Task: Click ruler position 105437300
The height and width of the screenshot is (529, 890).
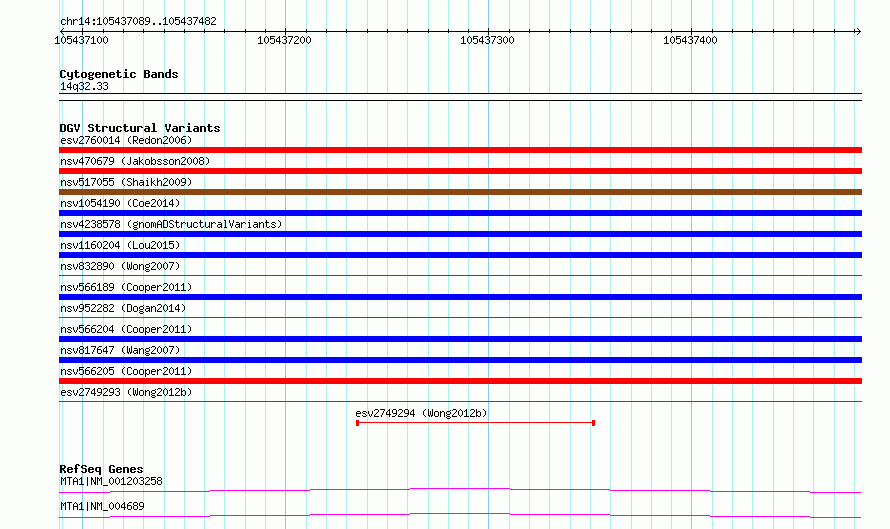Action: point(487,40)
